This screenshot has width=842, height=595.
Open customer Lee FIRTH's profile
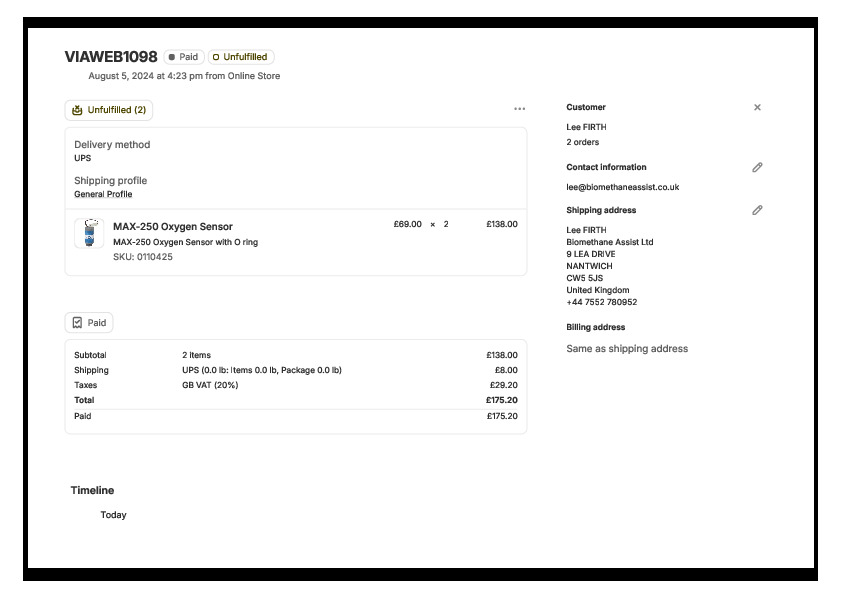click(x=586, y=127)
